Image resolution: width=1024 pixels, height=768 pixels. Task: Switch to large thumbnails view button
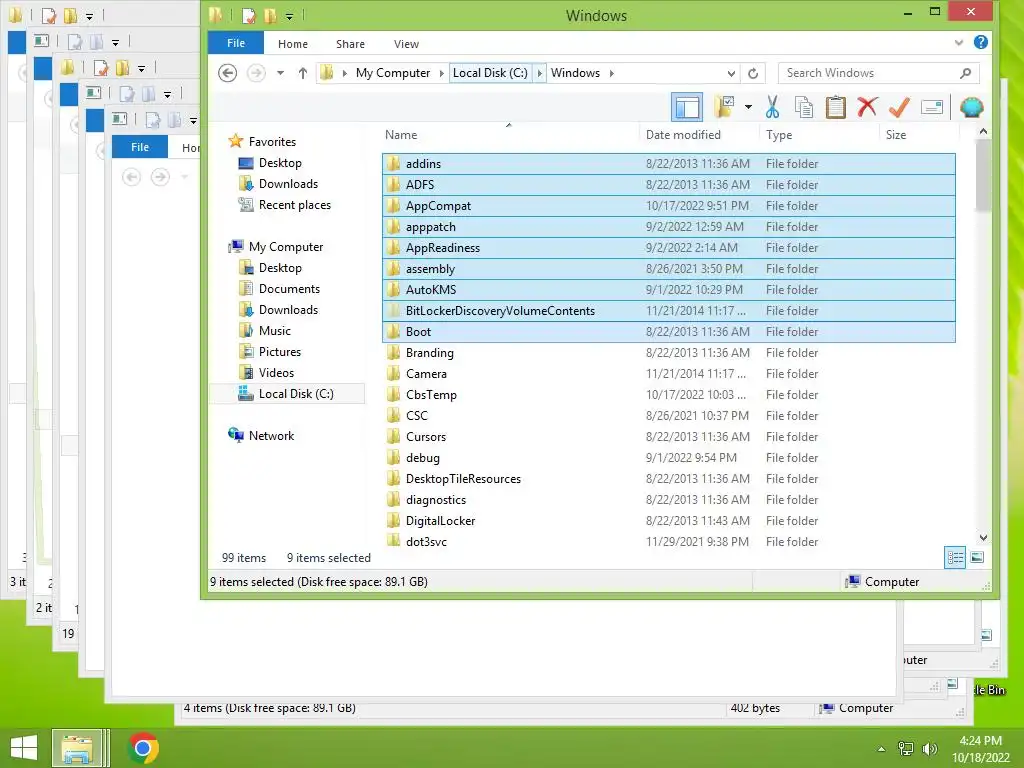977,557
